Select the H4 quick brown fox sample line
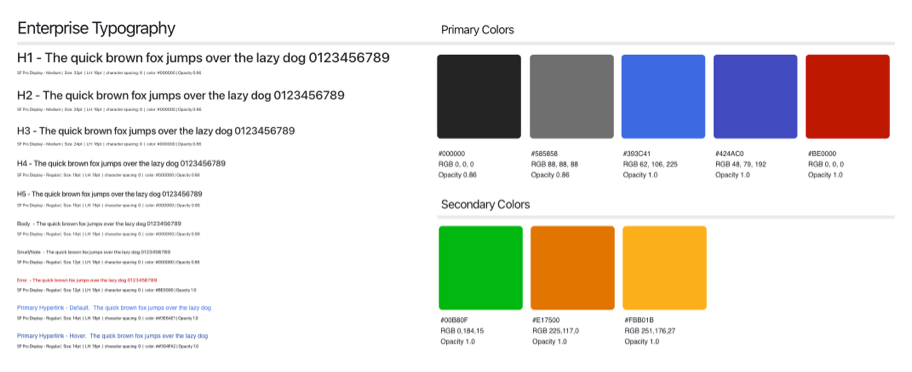 tap(121, 164)
